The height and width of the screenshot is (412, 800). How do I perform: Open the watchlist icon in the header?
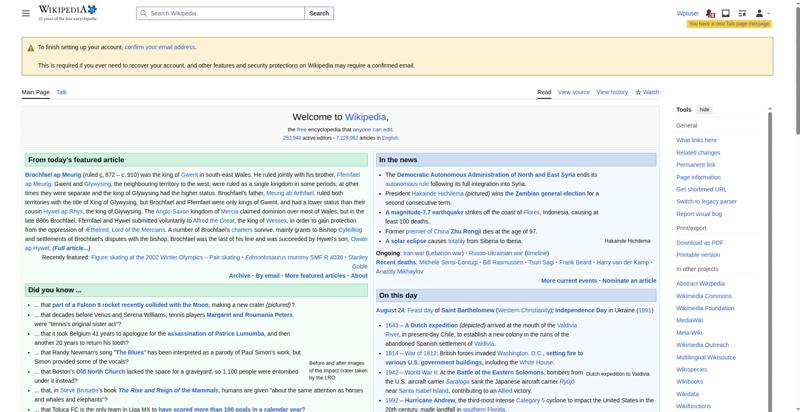tap(742, 13)
